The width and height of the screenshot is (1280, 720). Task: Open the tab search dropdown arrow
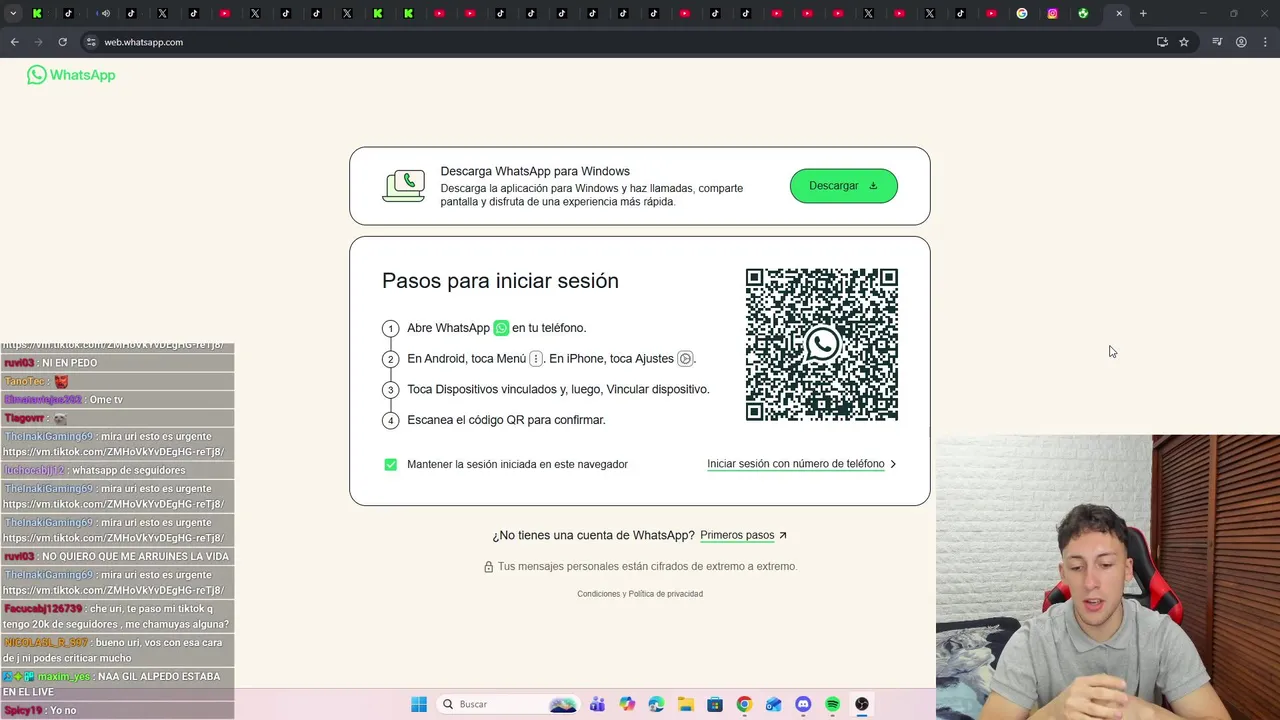(x=13, y=13)
